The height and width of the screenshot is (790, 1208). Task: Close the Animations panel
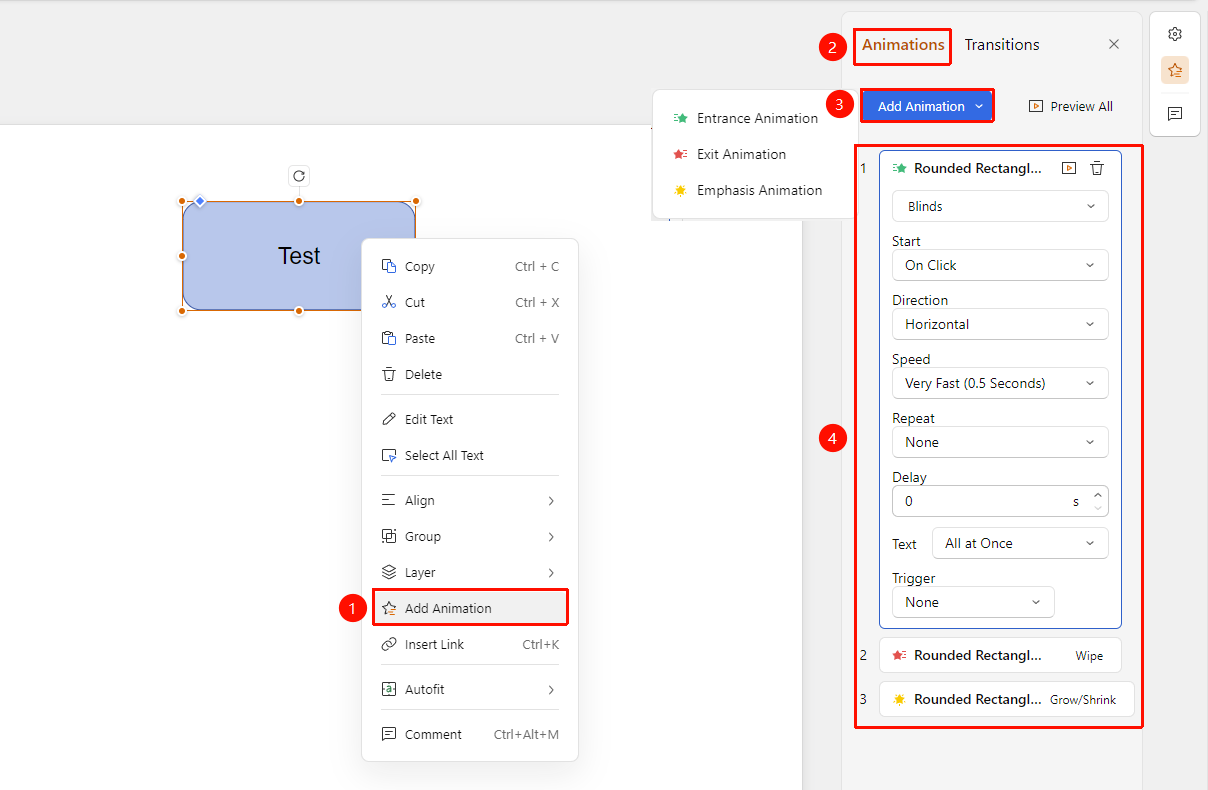tap(1114, 44)
